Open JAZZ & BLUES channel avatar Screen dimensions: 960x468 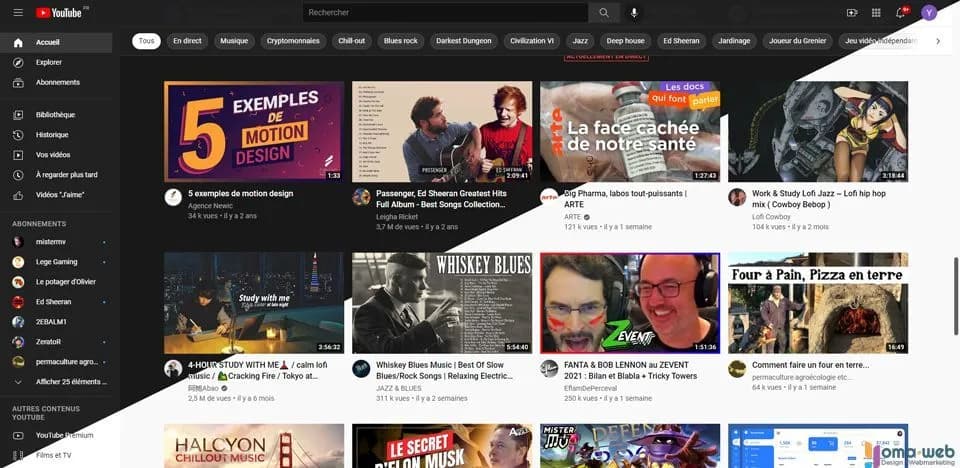tap(361, 369)
